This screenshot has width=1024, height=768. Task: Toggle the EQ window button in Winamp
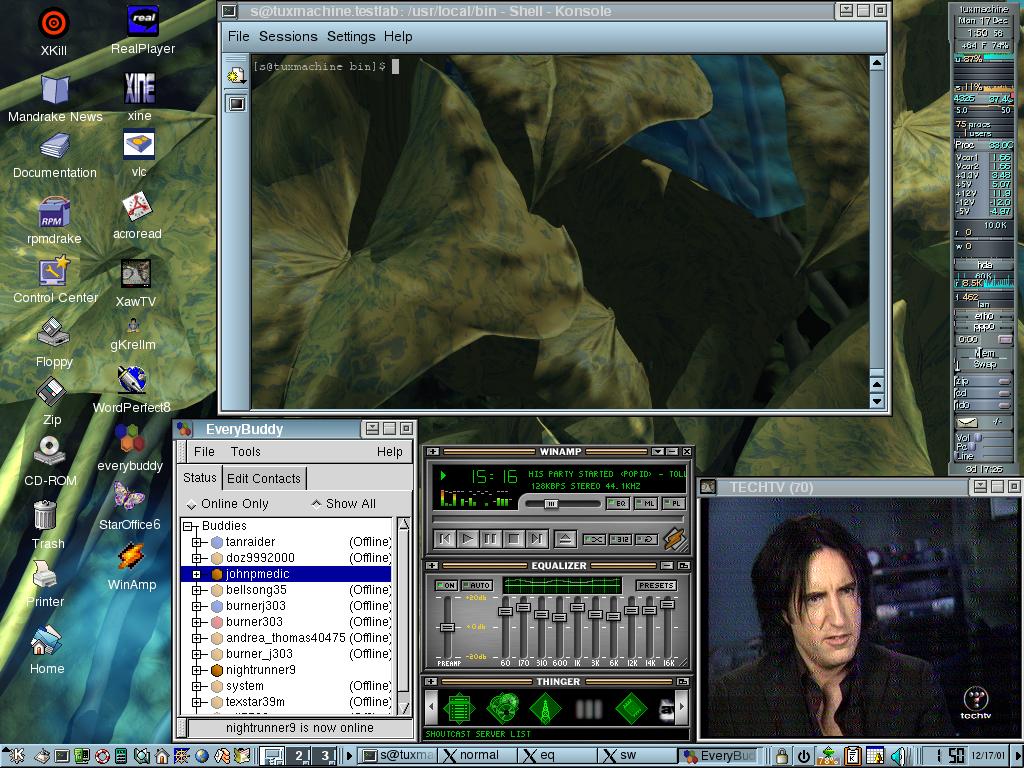point(618,504)
